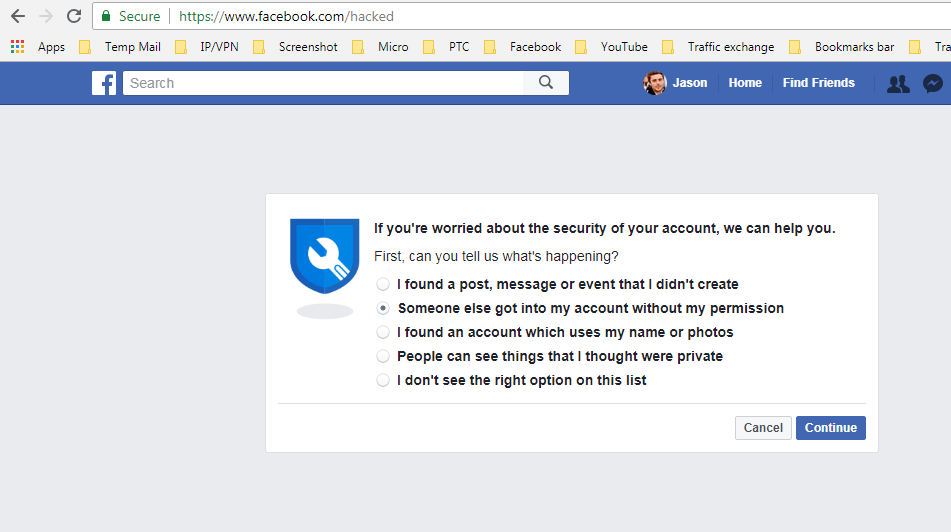
Task: Click the search magnifier button
Action: 546,83
